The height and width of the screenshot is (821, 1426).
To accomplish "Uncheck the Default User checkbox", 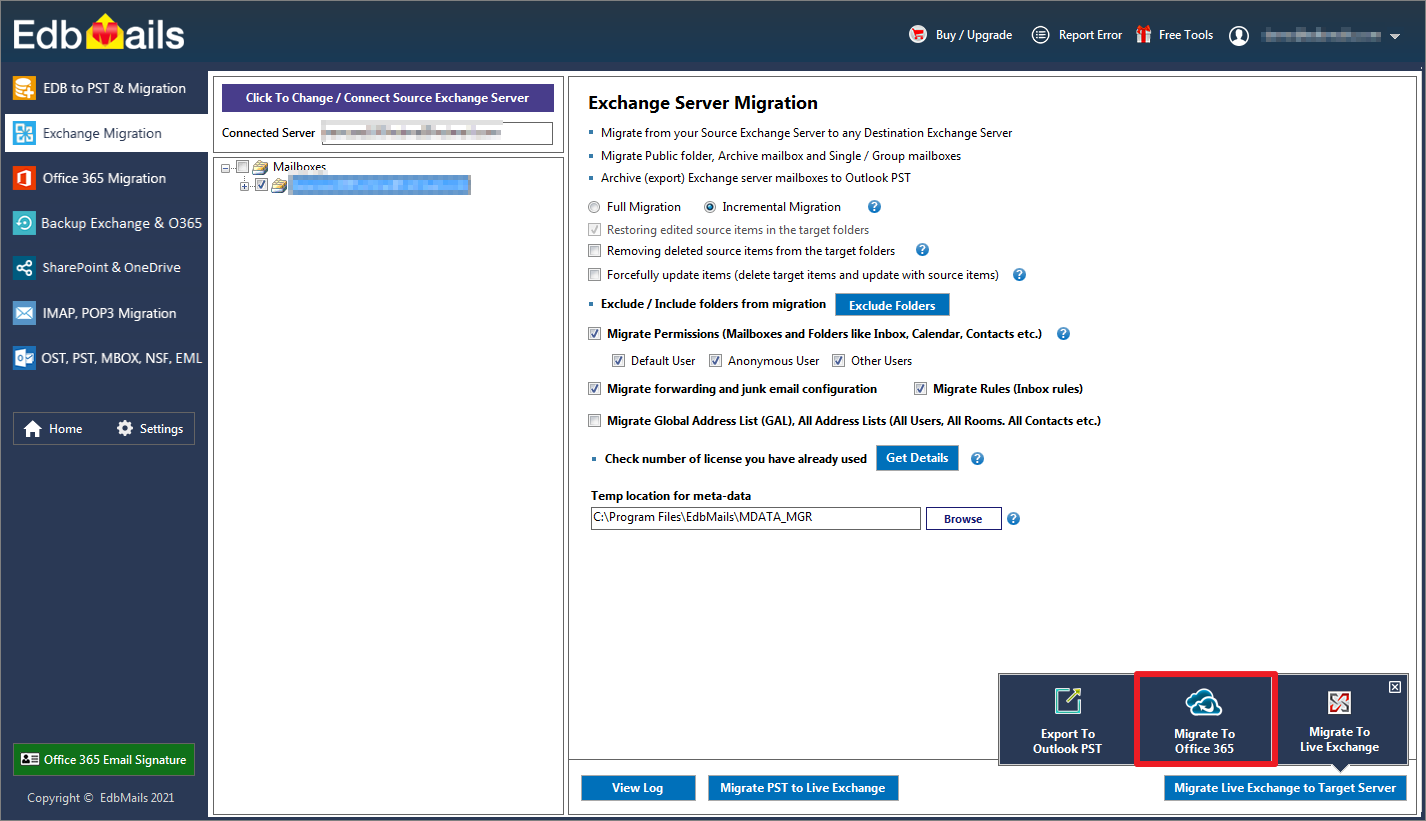I will point(619,361).
